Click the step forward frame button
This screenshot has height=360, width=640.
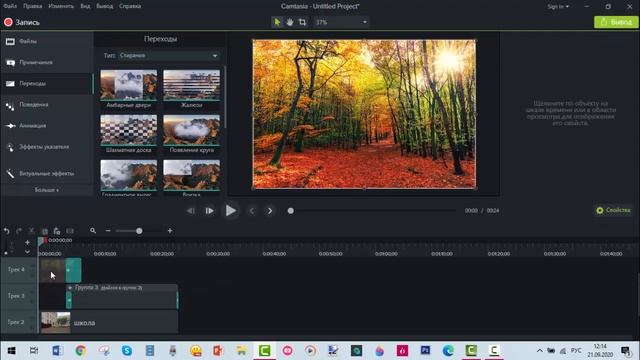(x=209, y=211)
